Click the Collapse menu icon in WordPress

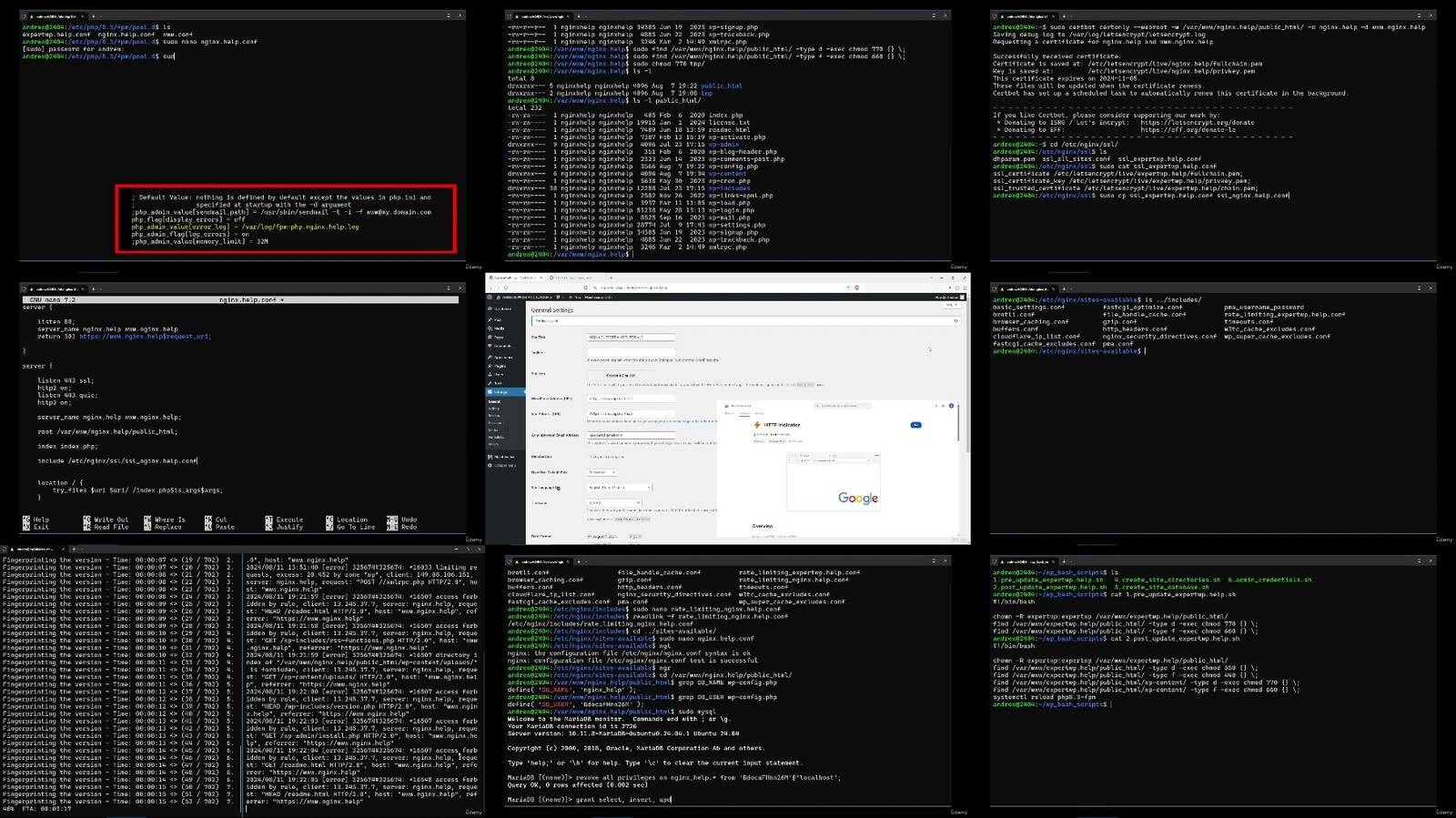coord(490,465)
